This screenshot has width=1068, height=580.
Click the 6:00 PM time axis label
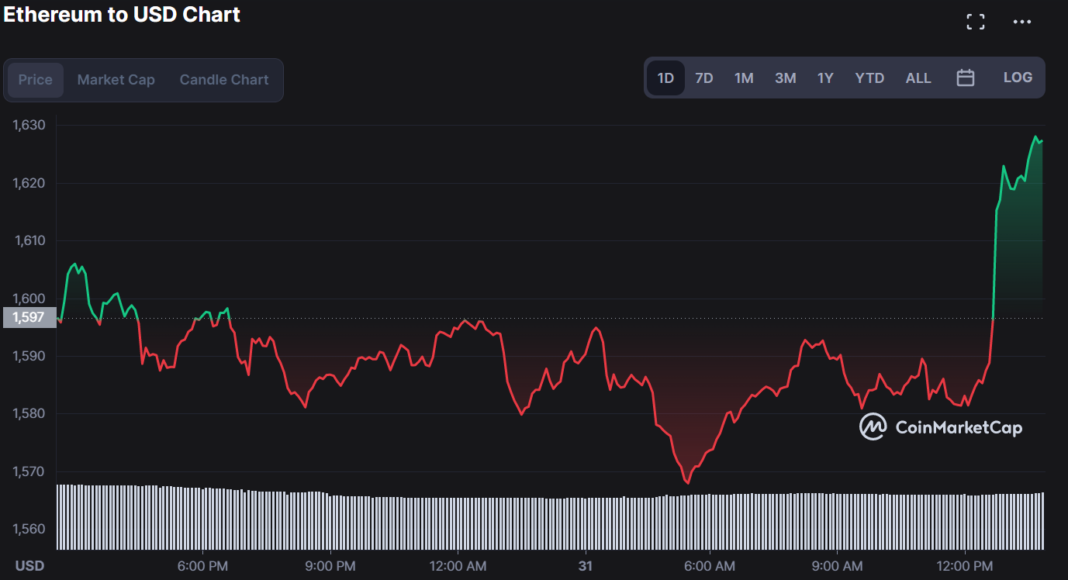click(x=203, y=565)
